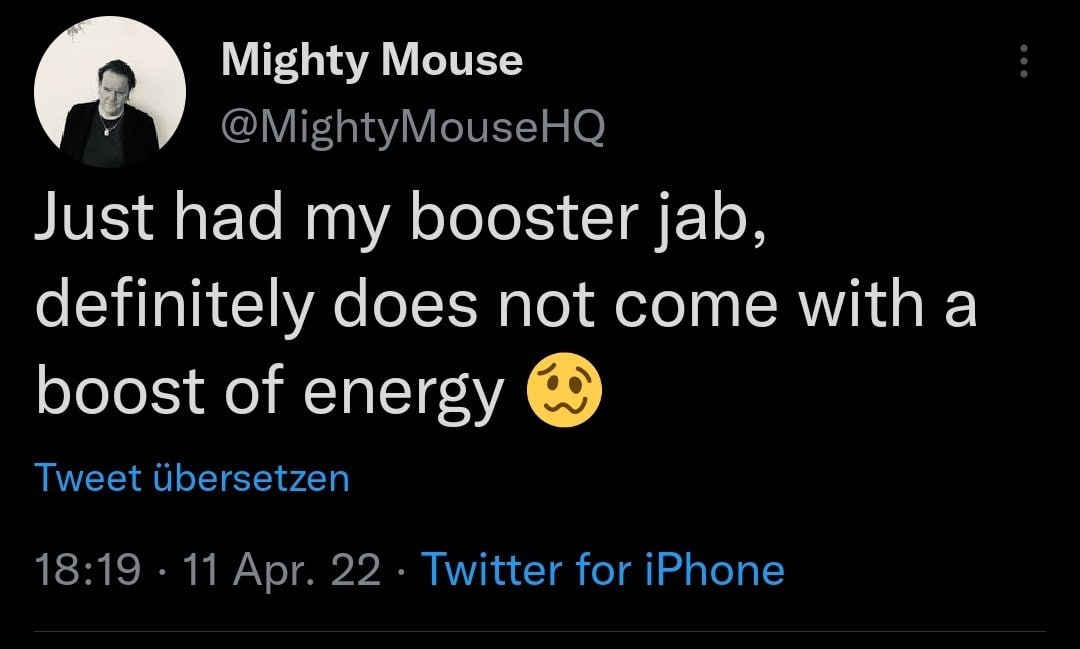Click the 18:19 timestamp
1080x649 pixels.
(x=87, y=570)
